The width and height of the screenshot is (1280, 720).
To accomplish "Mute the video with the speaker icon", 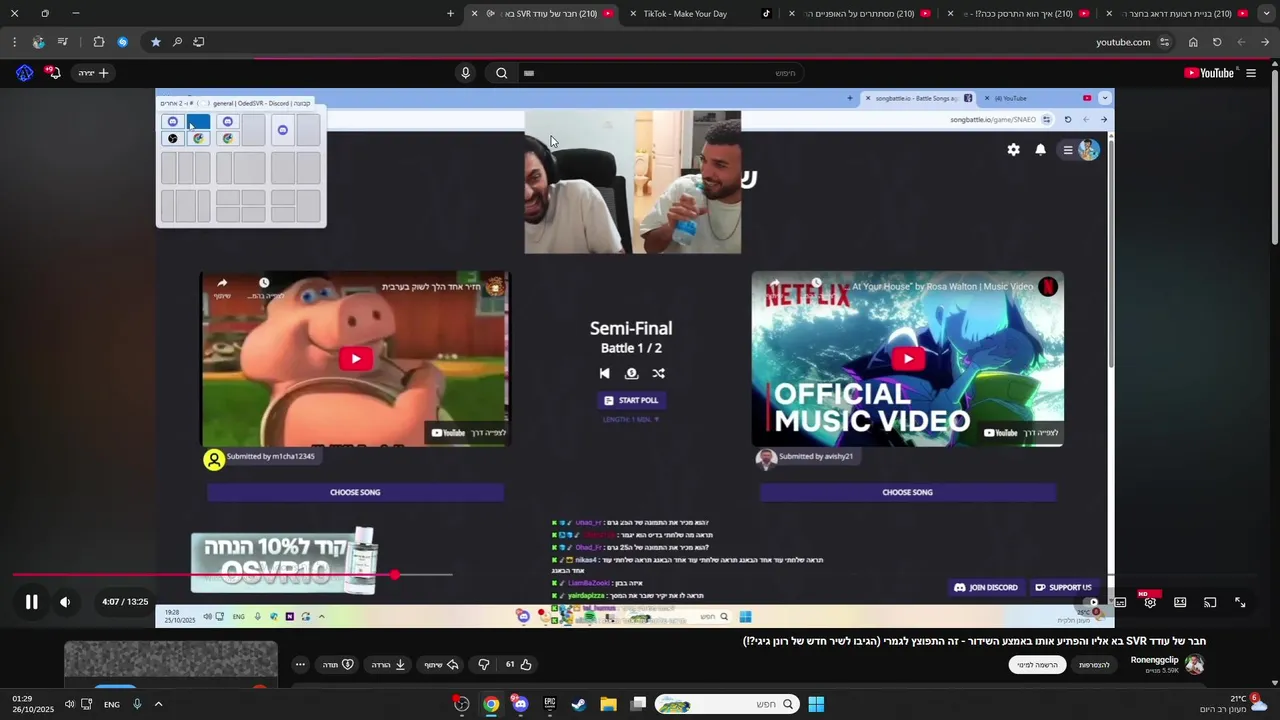I will (x=65, y=602).
